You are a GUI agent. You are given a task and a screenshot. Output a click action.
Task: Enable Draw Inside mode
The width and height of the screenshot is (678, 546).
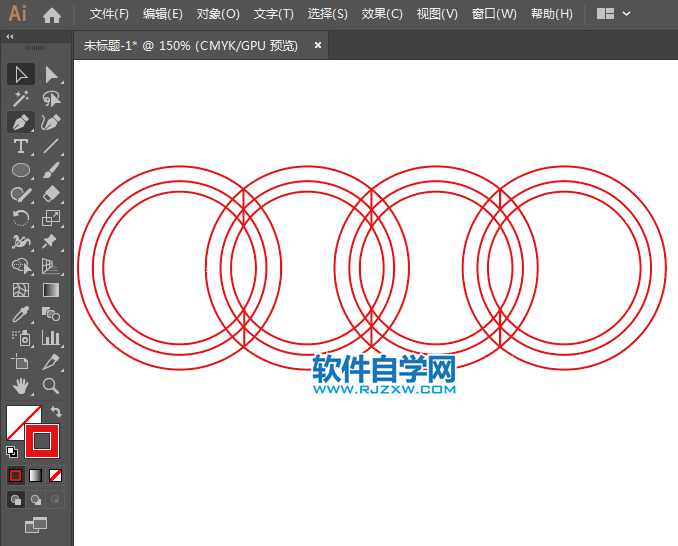pyautogui.click(x=55, y=500)
